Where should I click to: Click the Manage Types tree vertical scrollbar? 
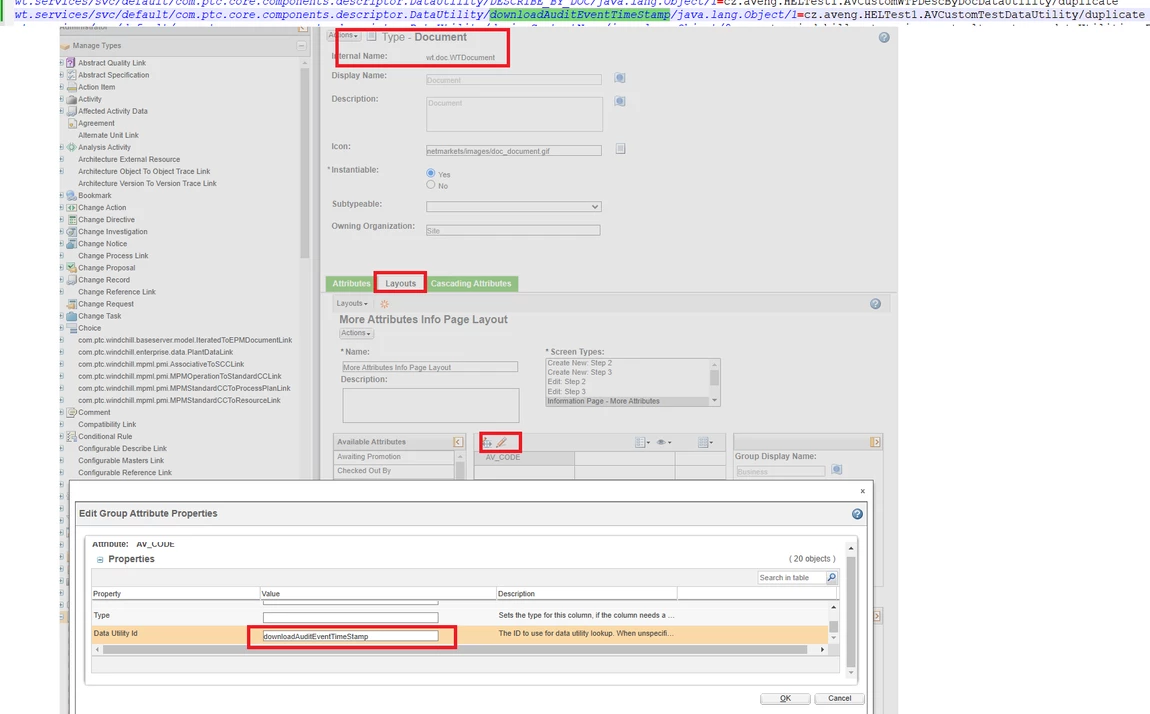[x=304, y=161]
